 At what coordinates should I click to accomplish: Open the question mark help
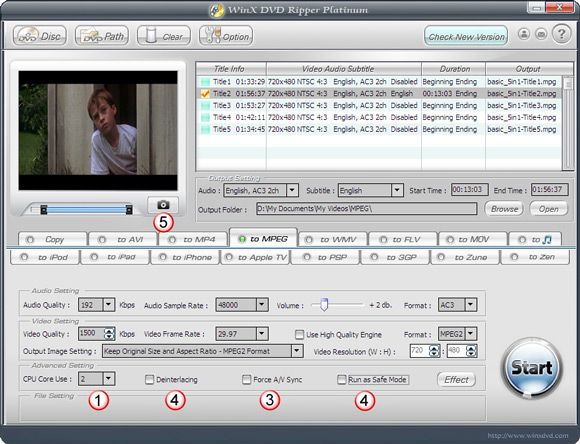pyautogui.click(x=562, y=34)
